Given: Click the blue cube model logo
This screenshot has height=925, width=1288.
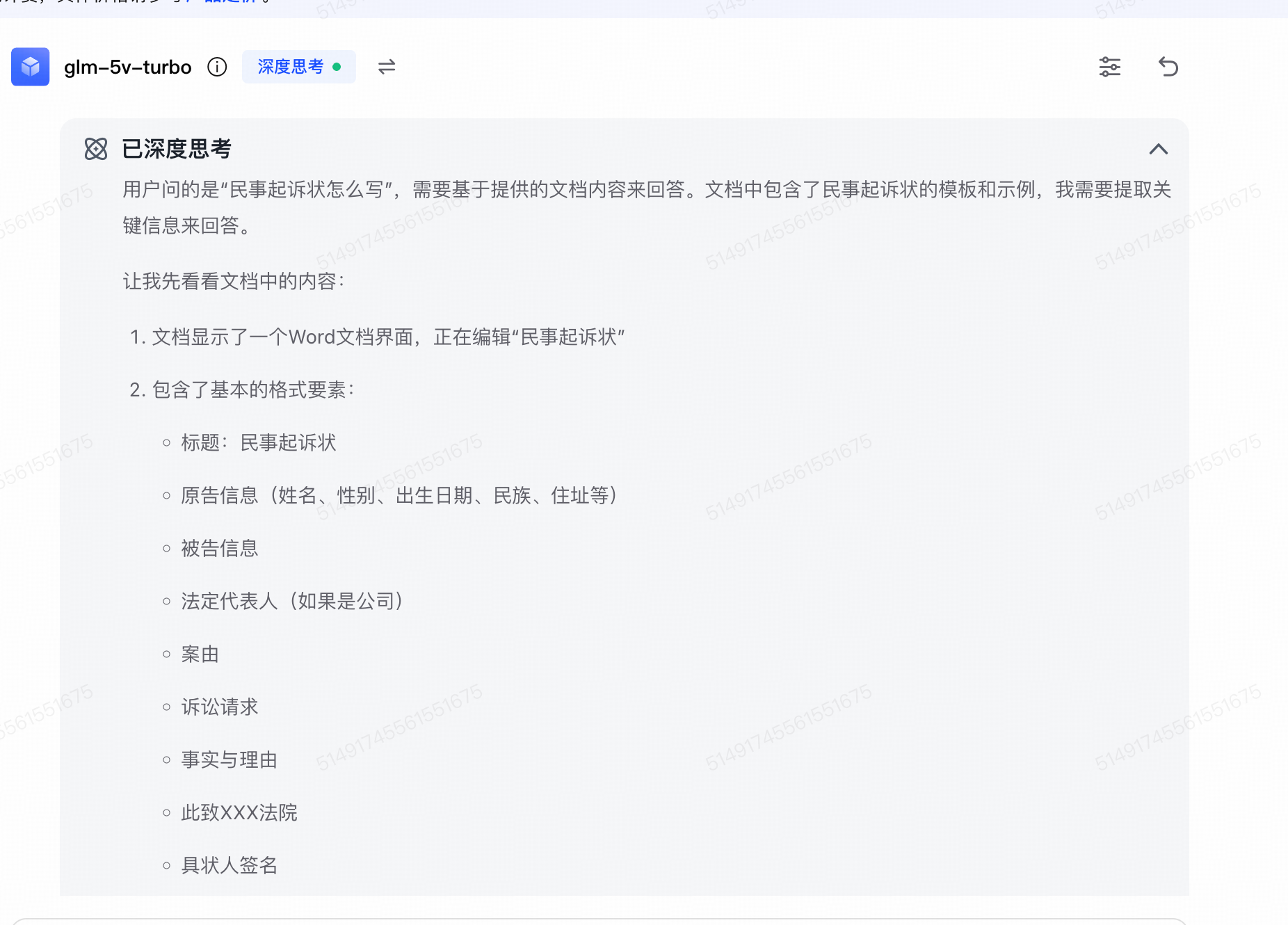Looking at the screenshot, I should click(30, 67).
